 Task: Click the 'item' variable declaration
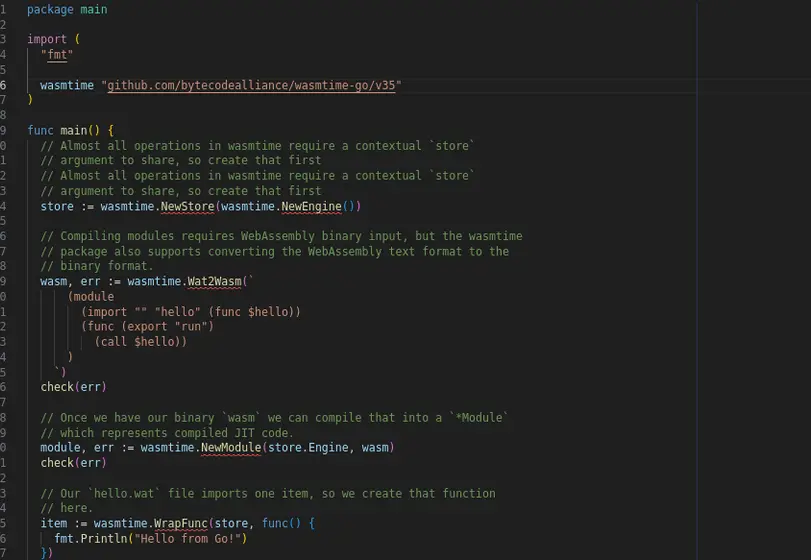[x=53, y=523]
